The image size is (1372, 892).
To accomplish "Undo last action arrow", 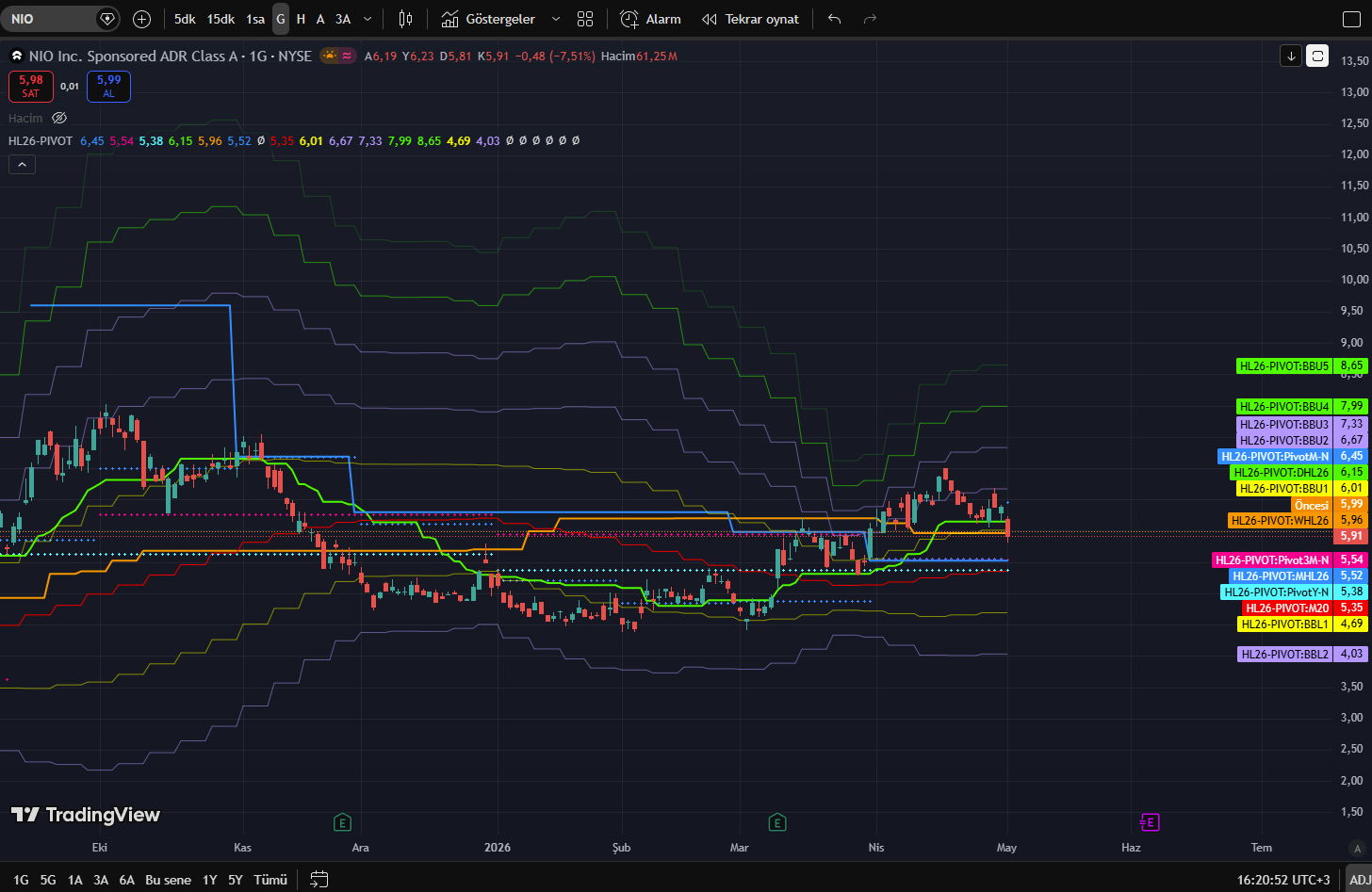I will (834, 19).
